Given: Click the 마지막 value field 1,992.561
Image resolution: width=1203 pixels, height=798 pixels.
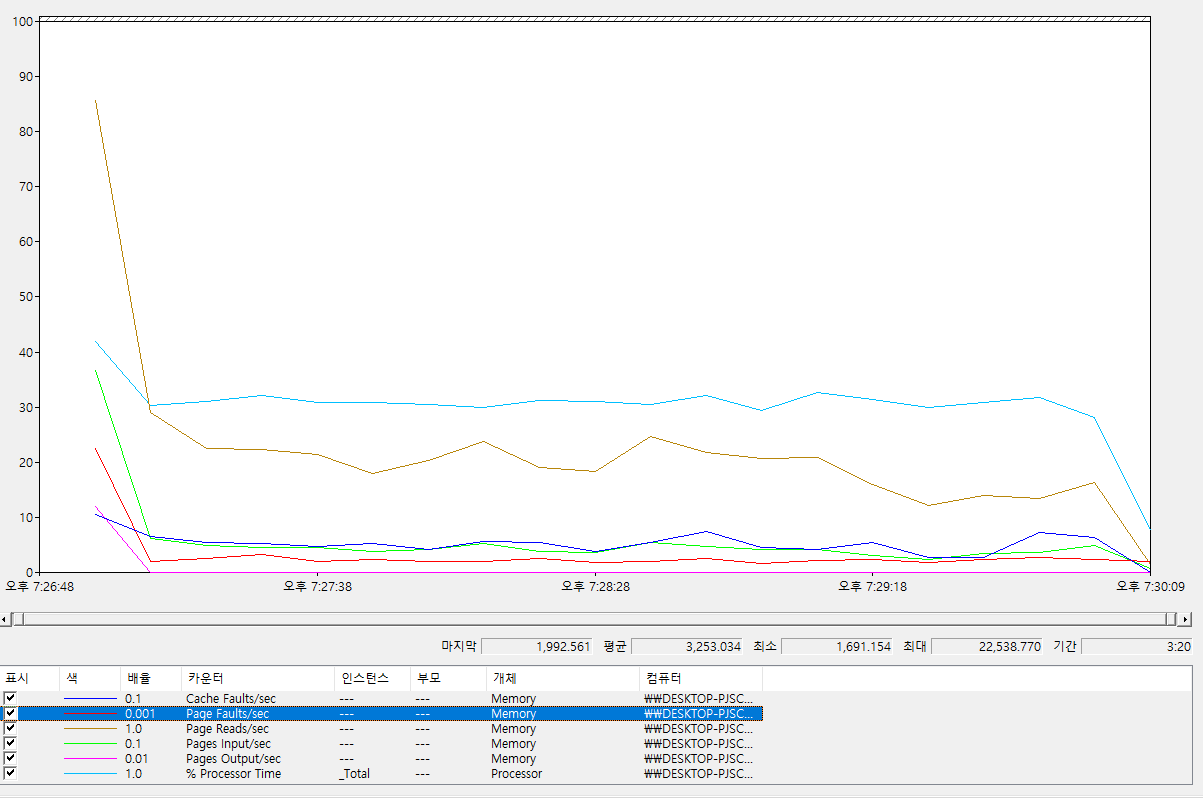Looking at the screenshot, I should click(x=537, y=647).
